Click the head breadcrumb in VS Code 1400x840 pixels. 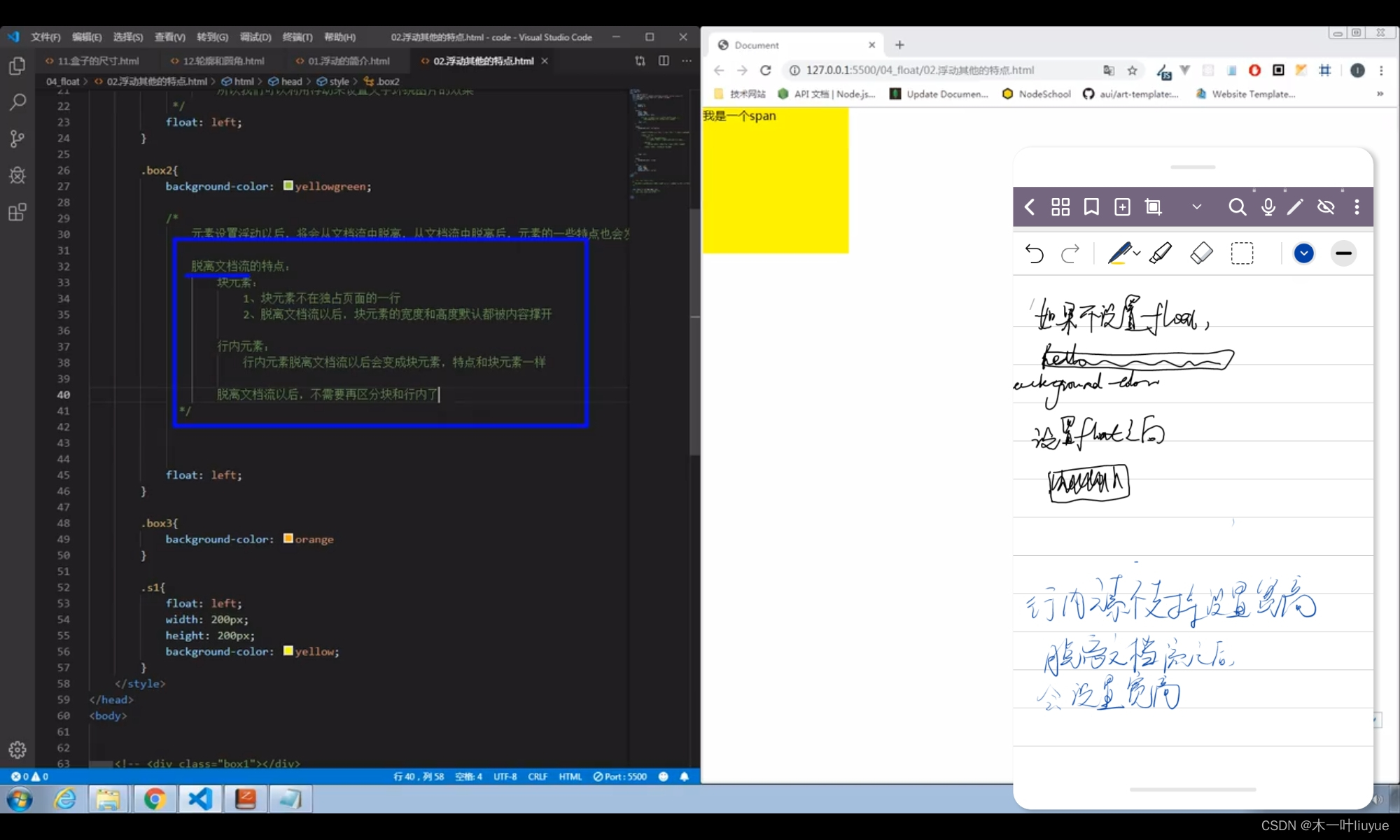tap(286, 81)
